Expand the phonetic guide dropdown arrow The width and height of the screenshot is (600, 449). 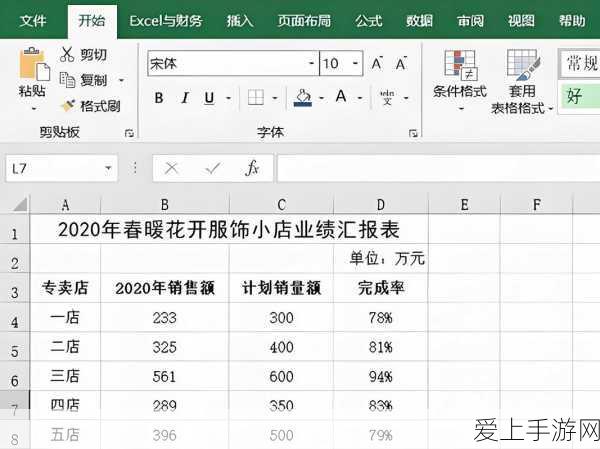point(406,98)
